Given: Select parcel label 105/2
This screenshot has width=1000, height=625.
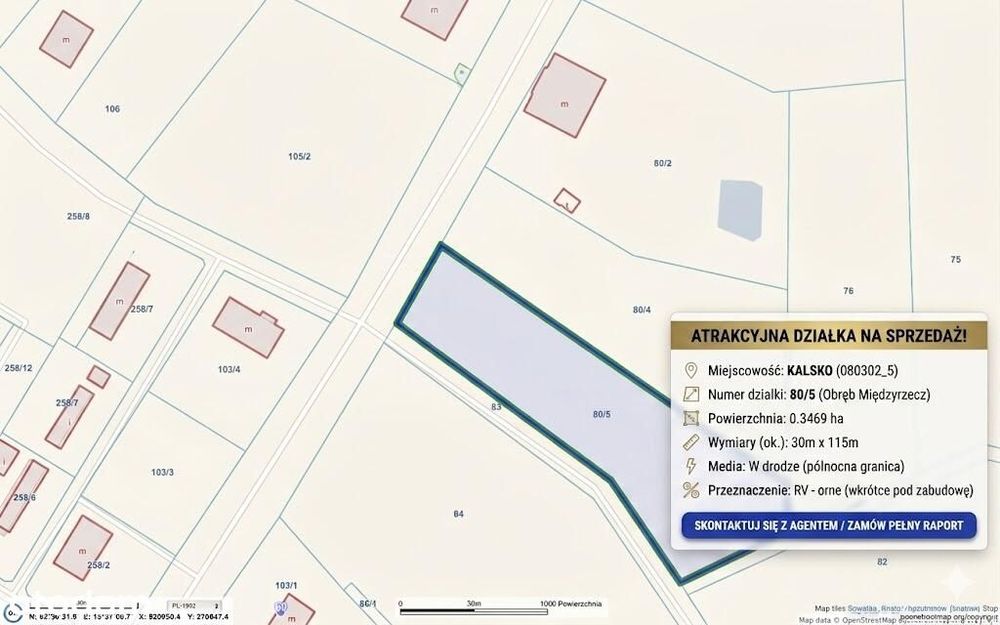Looking at the screenshot, I should pyautogui.click(x=299, y=156).
